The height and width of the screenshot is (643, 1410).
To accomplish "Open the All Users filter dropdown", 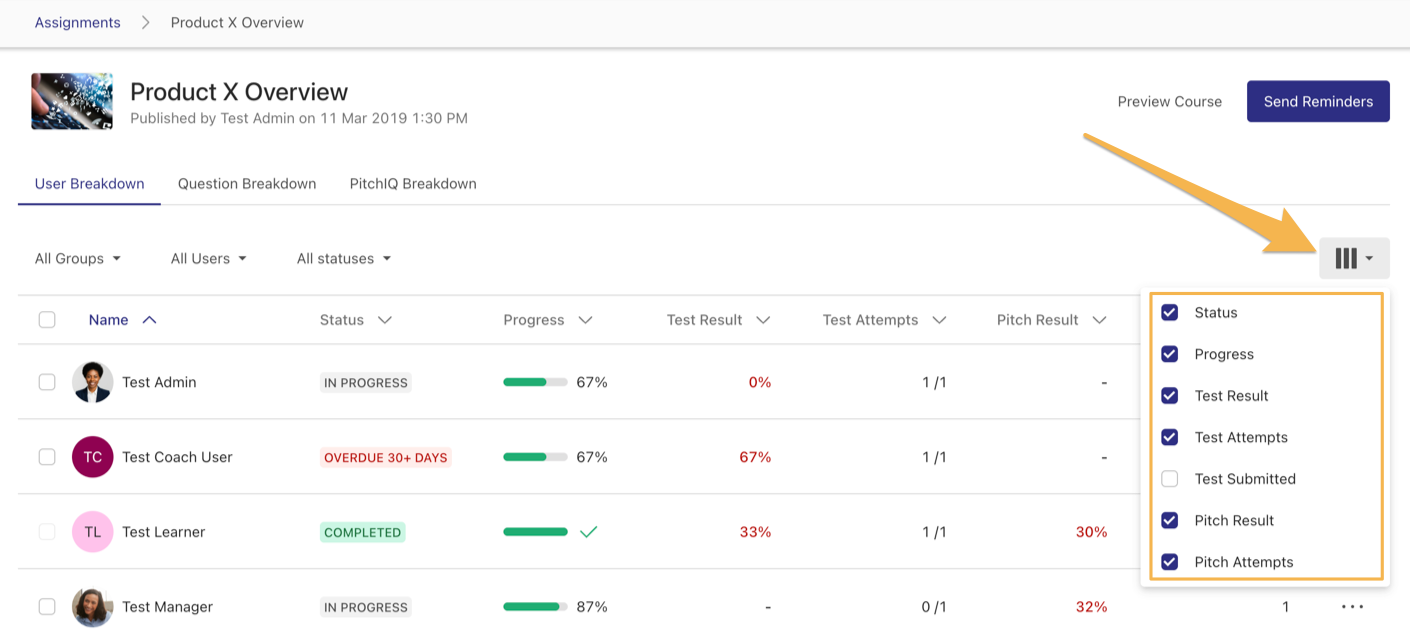I will (x=208, y=259).
